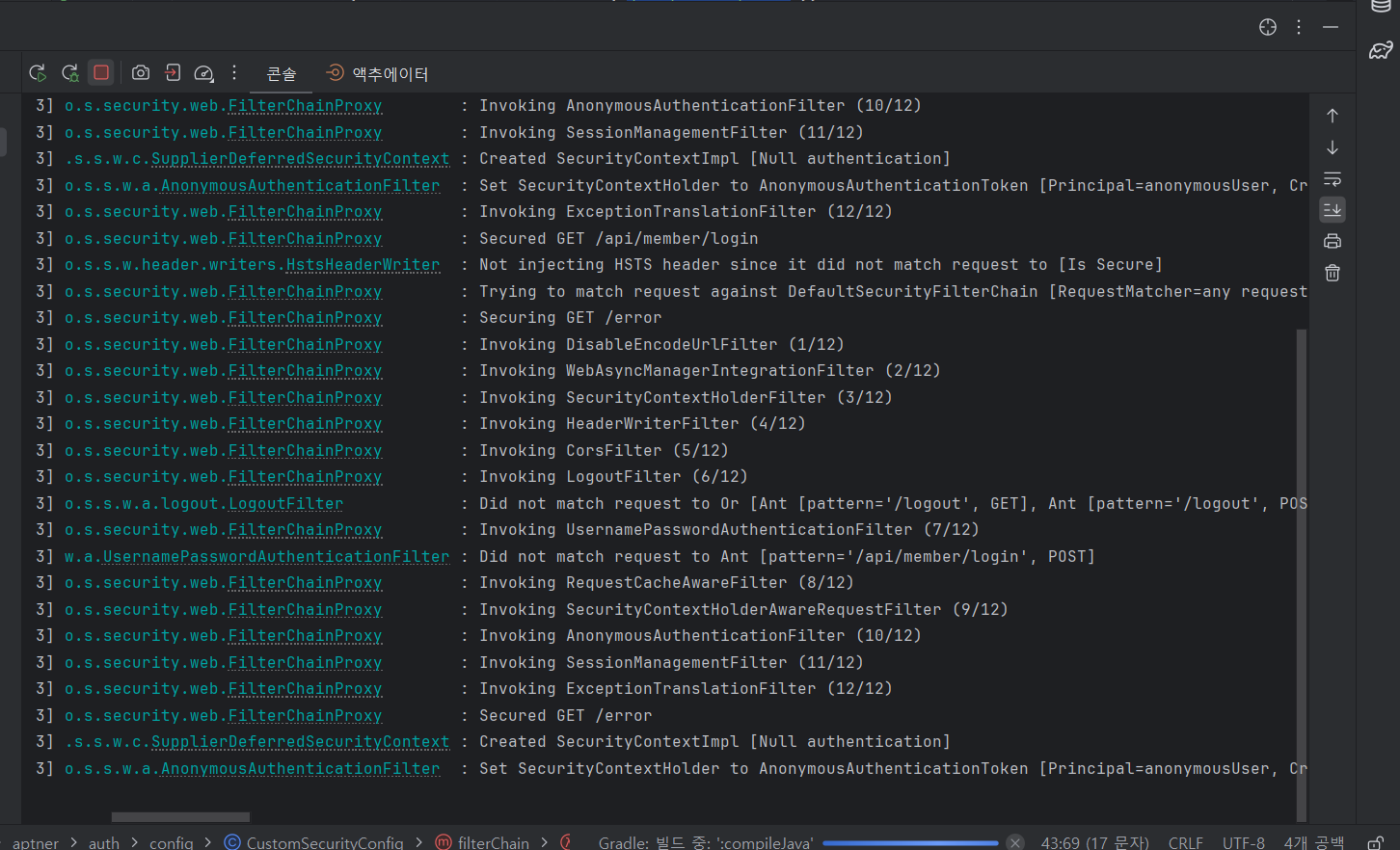Open the Gradle elephant tool window
Screen dimensions: 1400x850
pos(1381,50)
